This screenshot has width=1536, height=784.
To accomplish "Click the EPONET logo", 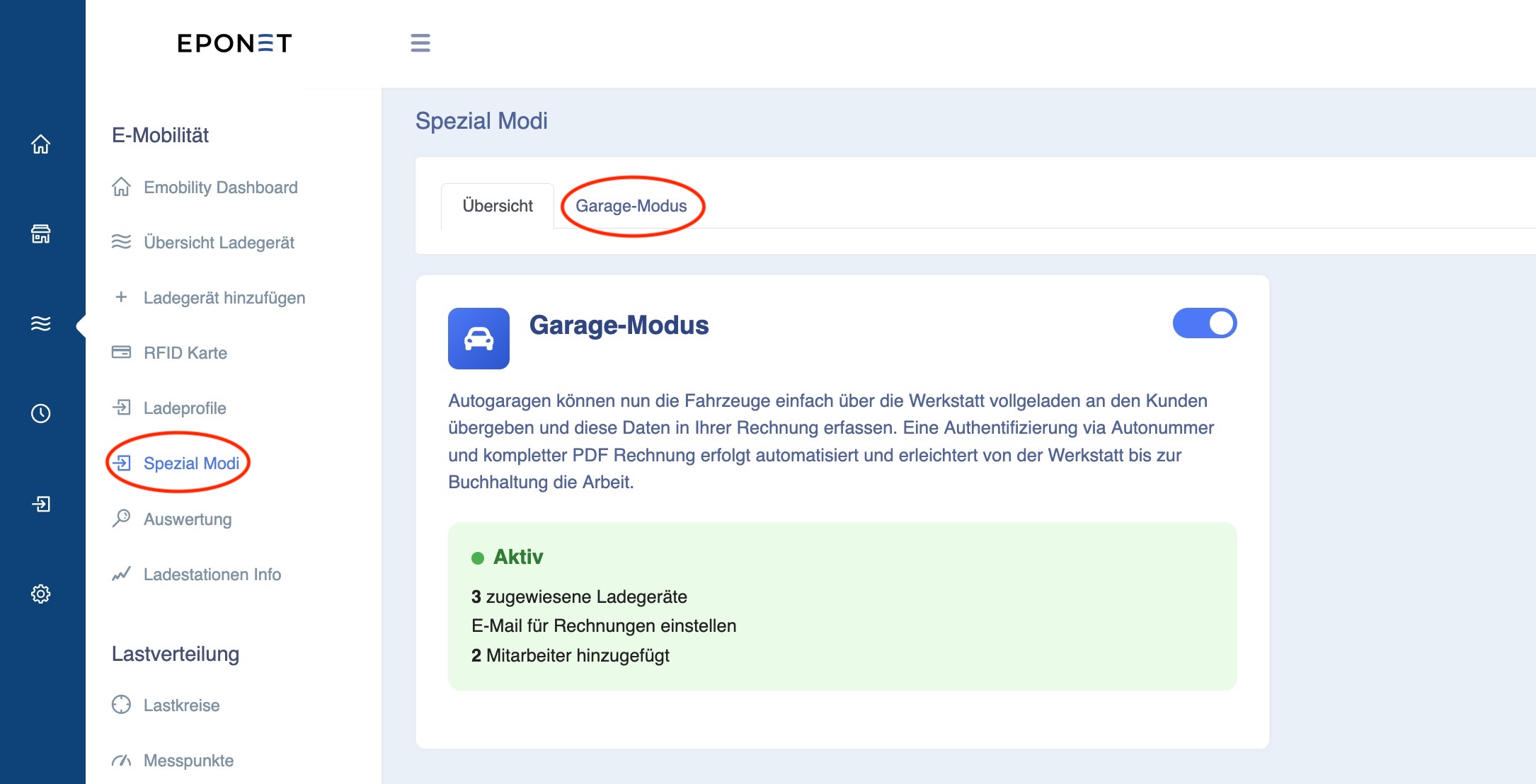I will pos(234,44).
